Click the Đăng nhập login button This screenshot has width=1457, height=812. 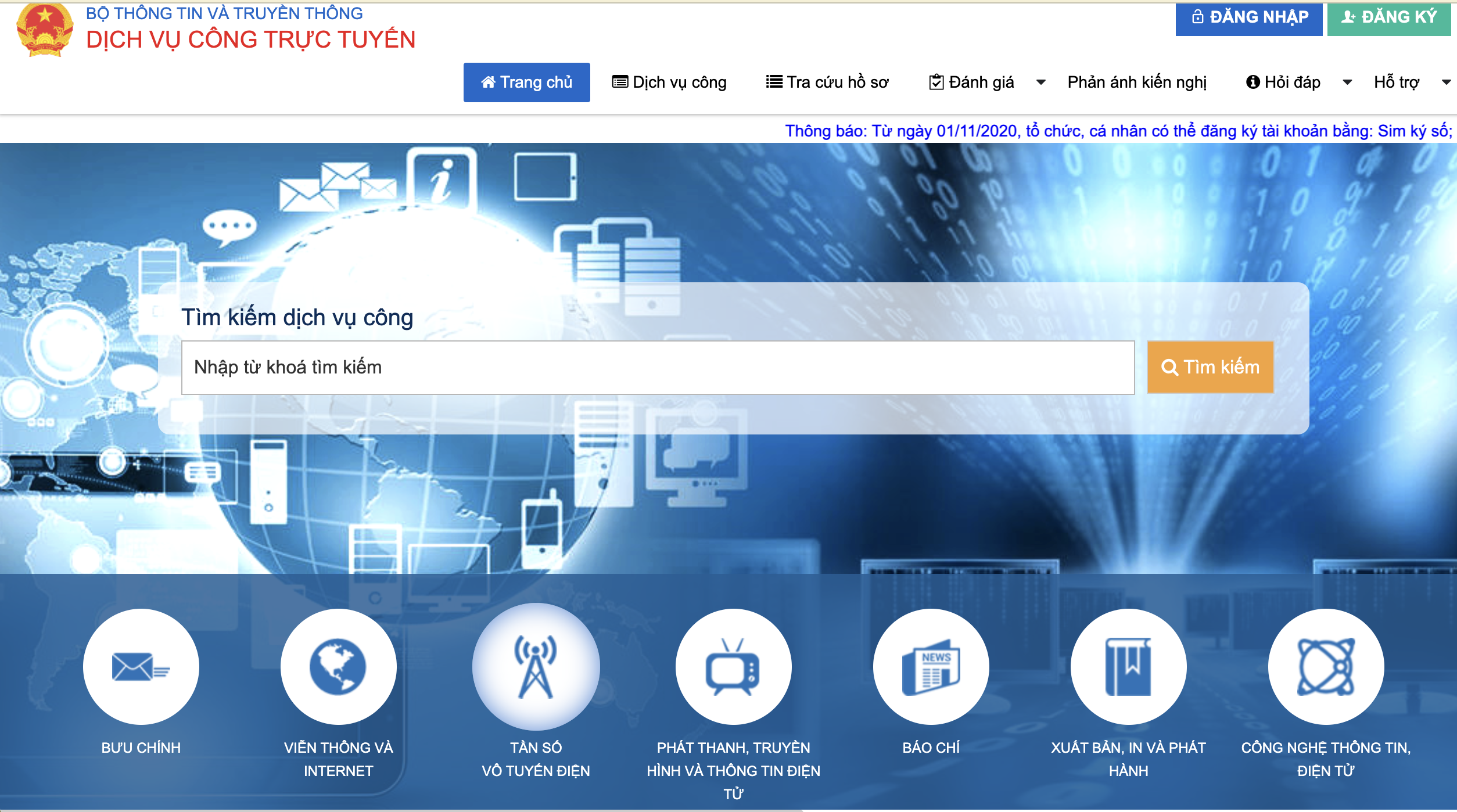(1249, 17)
